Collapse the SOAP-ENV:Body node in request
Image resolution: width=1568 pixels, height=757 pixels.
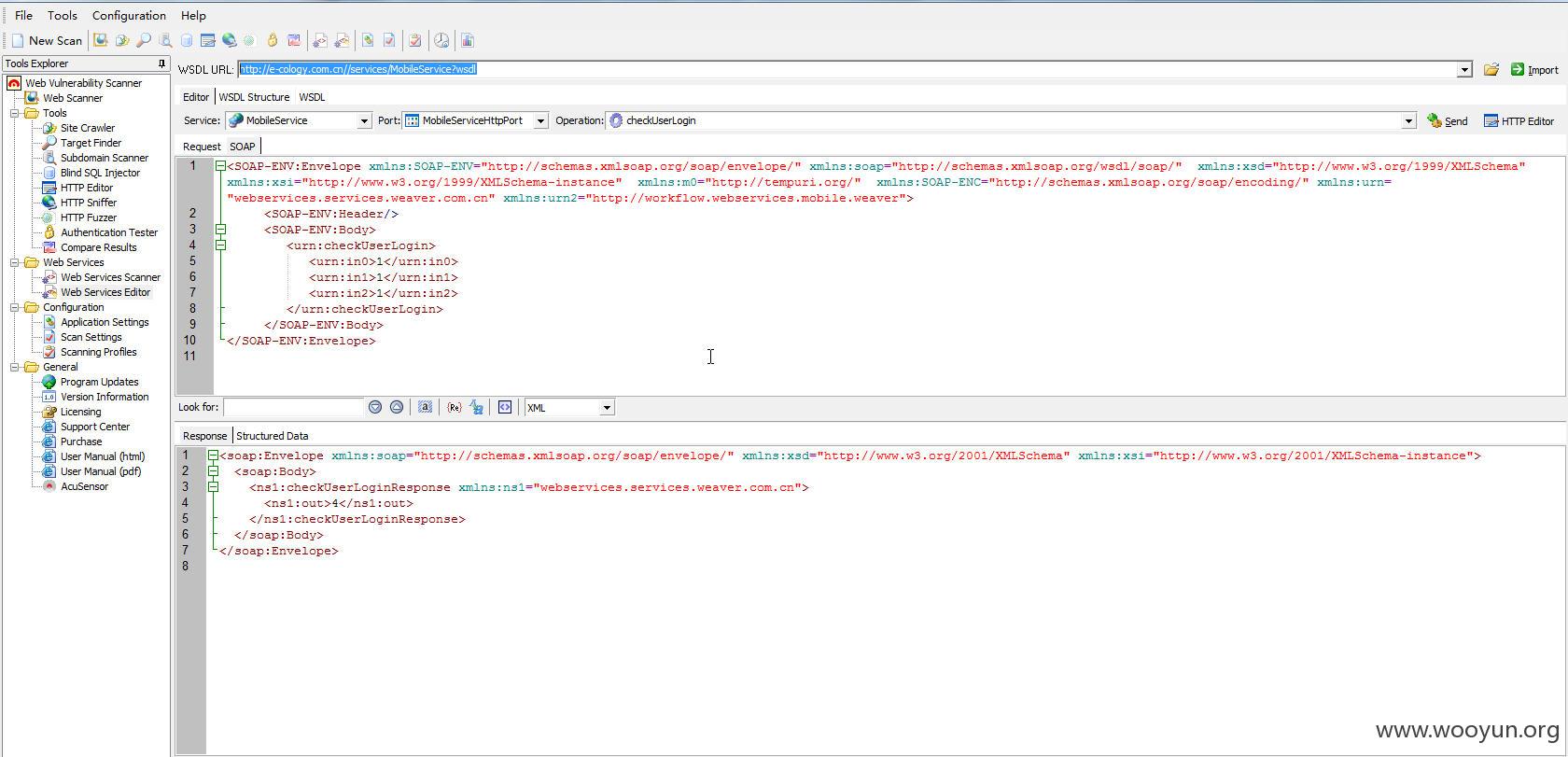tap(221, 229)
